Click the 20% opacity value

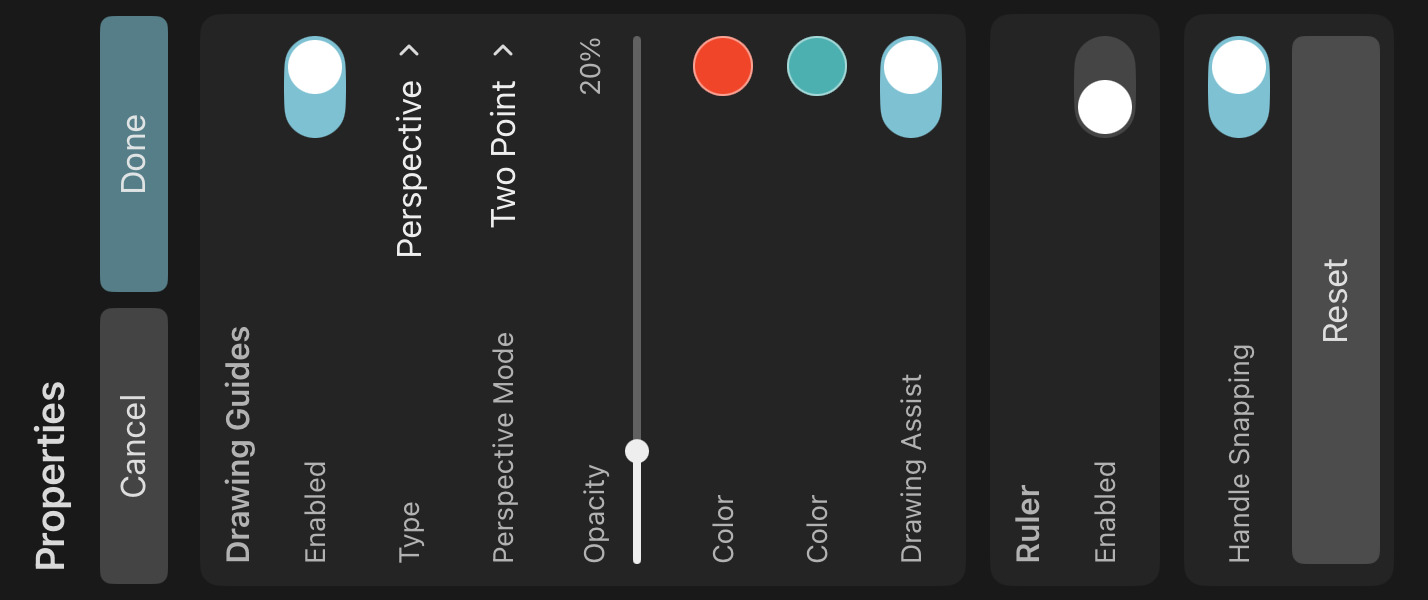pos(591,66)
